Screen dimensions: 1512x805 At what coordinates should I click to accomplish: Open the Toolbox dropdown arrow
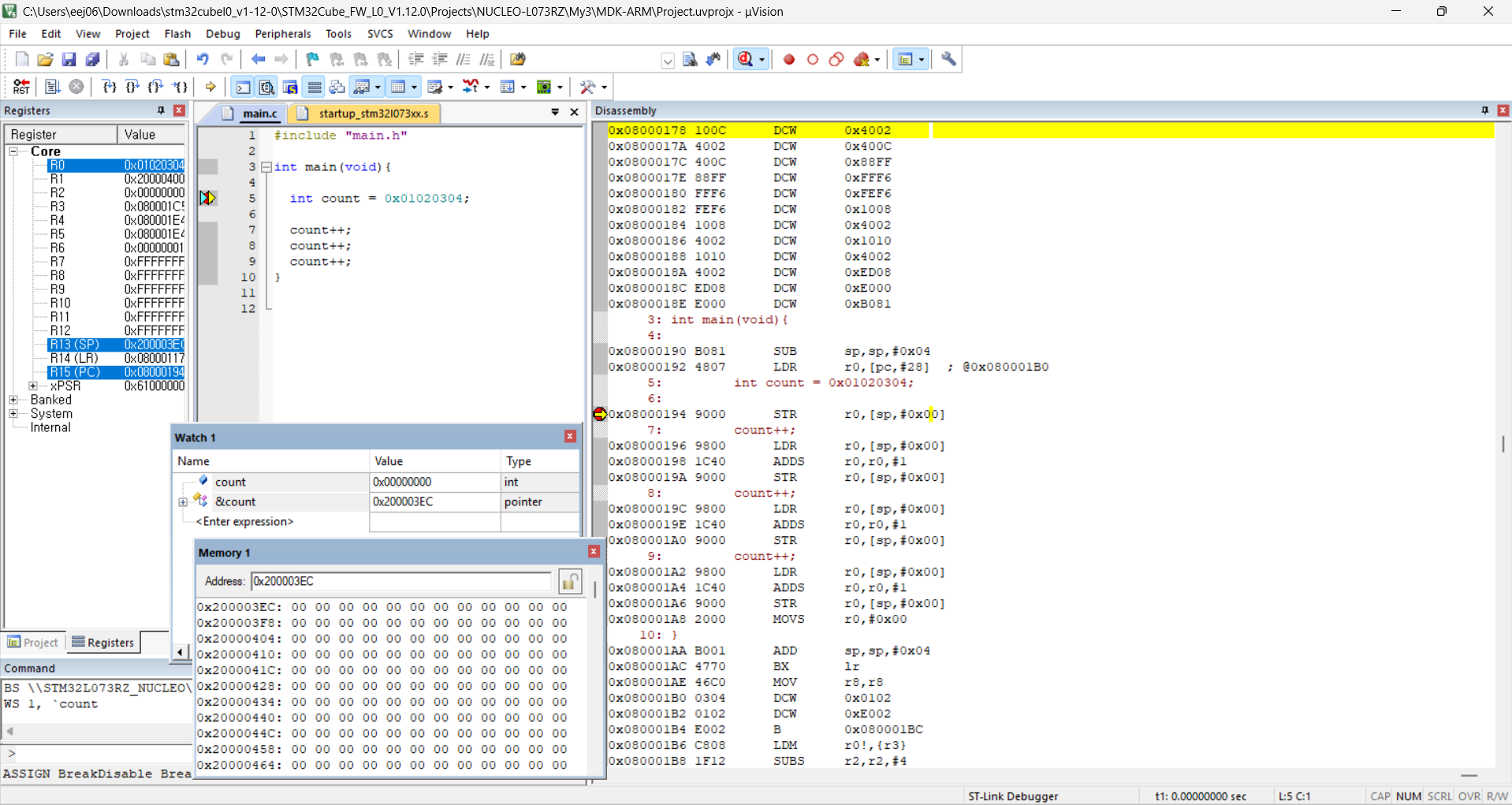point(604,88)
